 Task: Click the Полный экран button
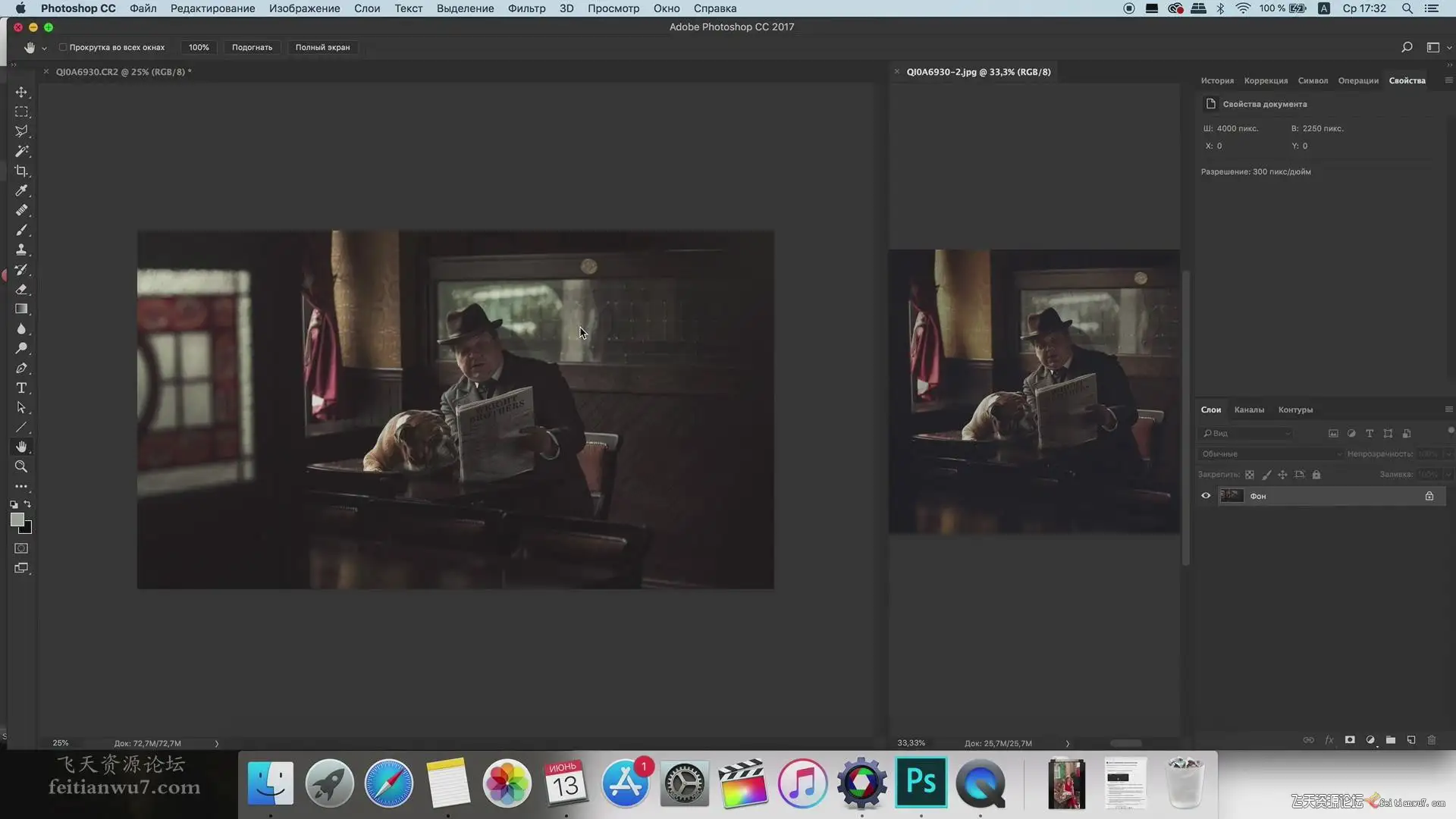(322, 47)
